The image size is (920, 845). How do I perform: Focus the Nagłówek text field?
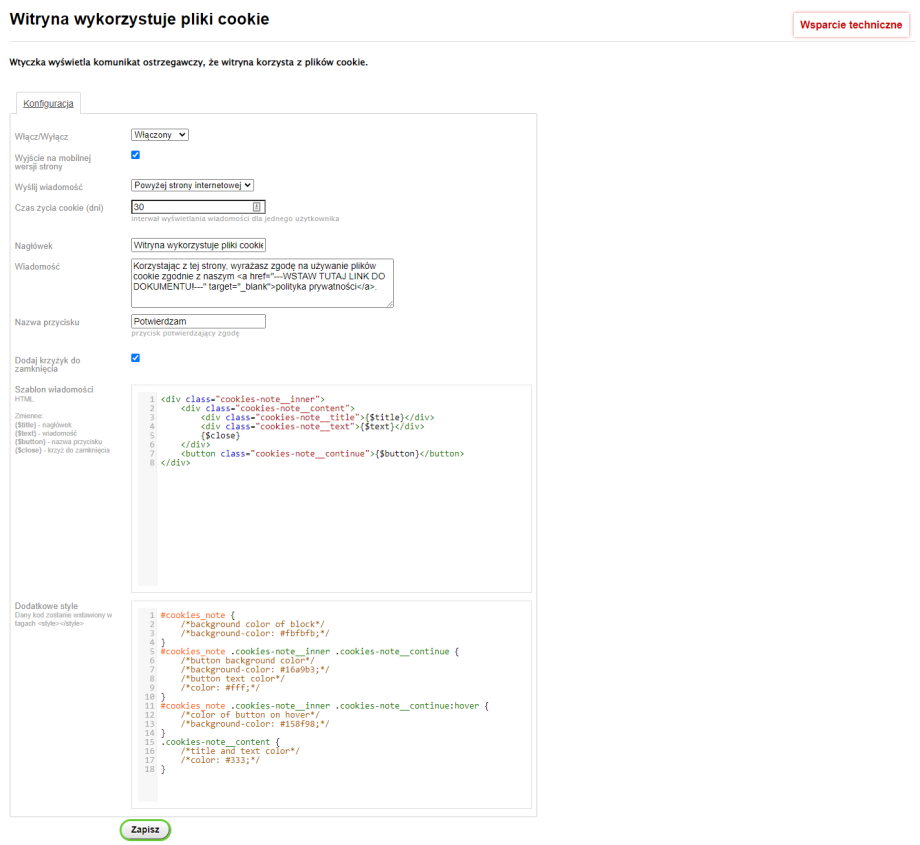[198, 245]
